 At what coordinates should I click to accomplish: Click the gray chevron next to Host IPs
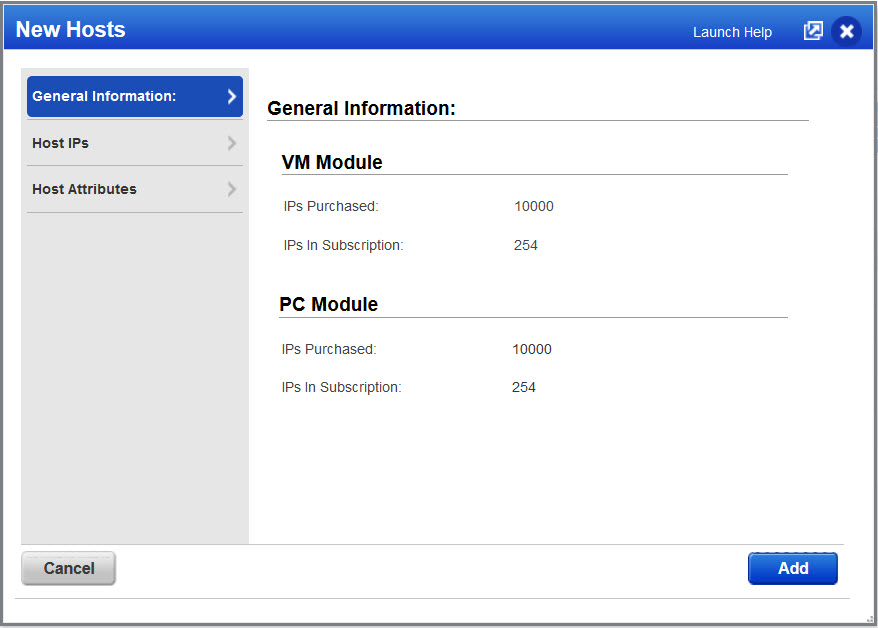pyautogui.click(x=231, y=143)
